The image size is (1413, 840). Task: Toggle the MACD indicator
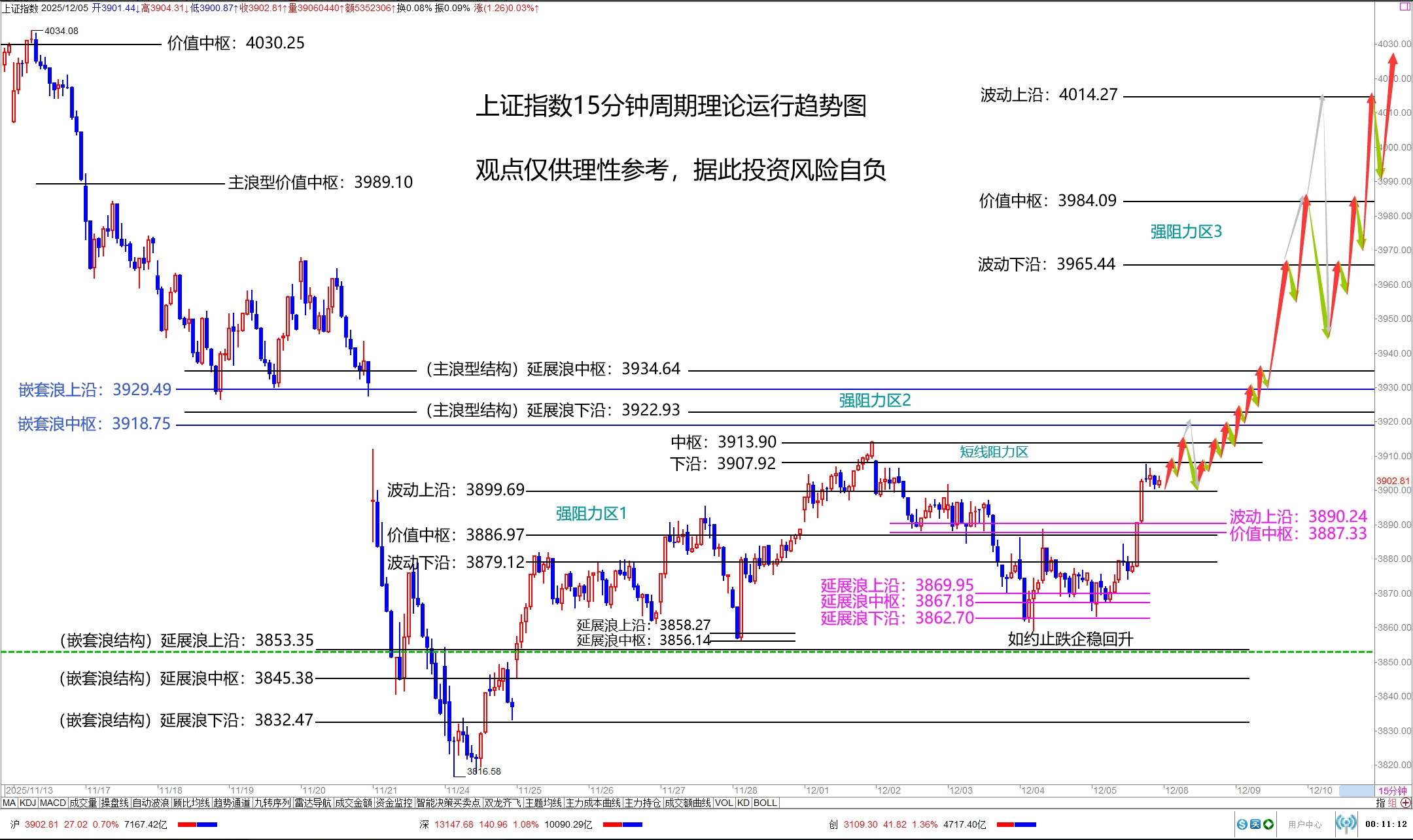click(53, 803)
